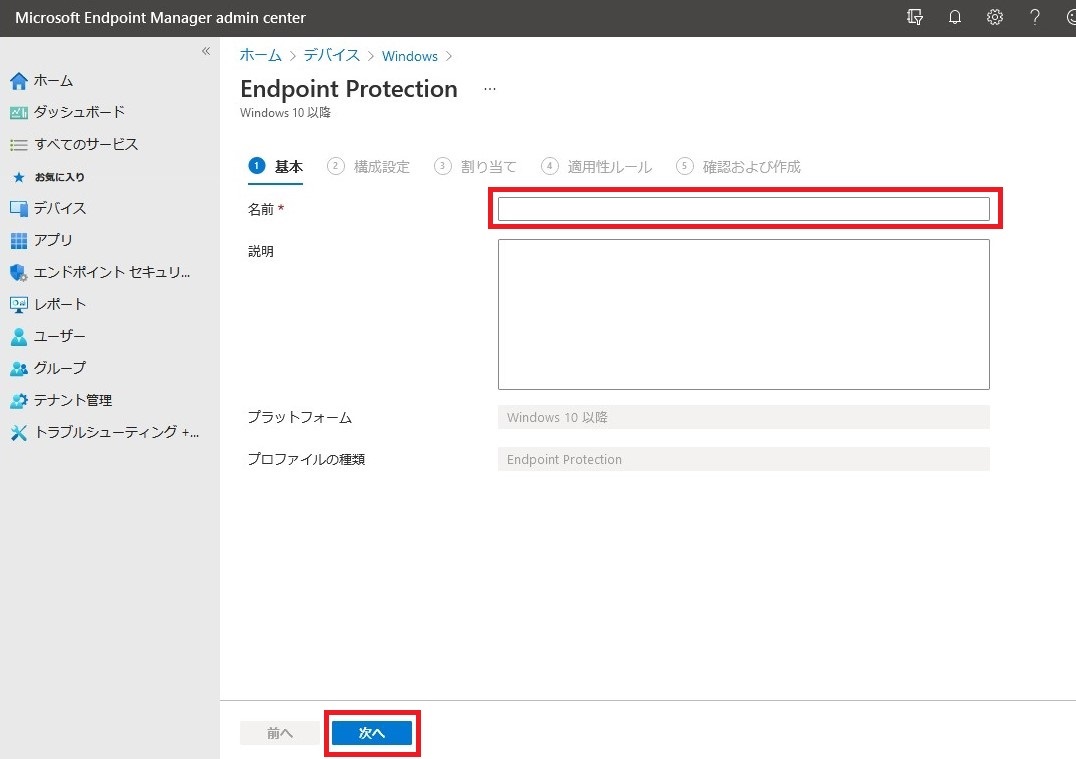Screen dimensions: 1076x759
Task: Click the Troubleshooting tools icon
Action: (19, 432)
